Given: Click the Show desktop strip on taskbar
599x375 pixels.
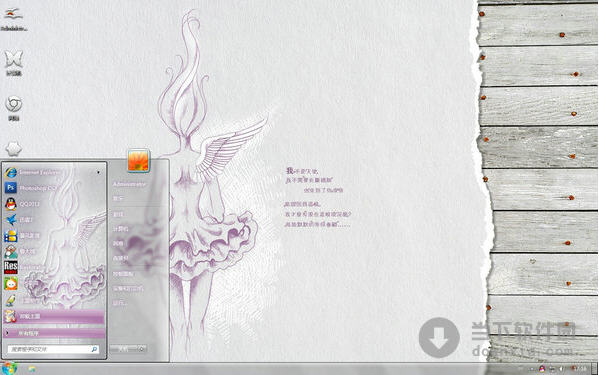Looking at the screenshot, I should pyautogui.click(x=594, y=369).
